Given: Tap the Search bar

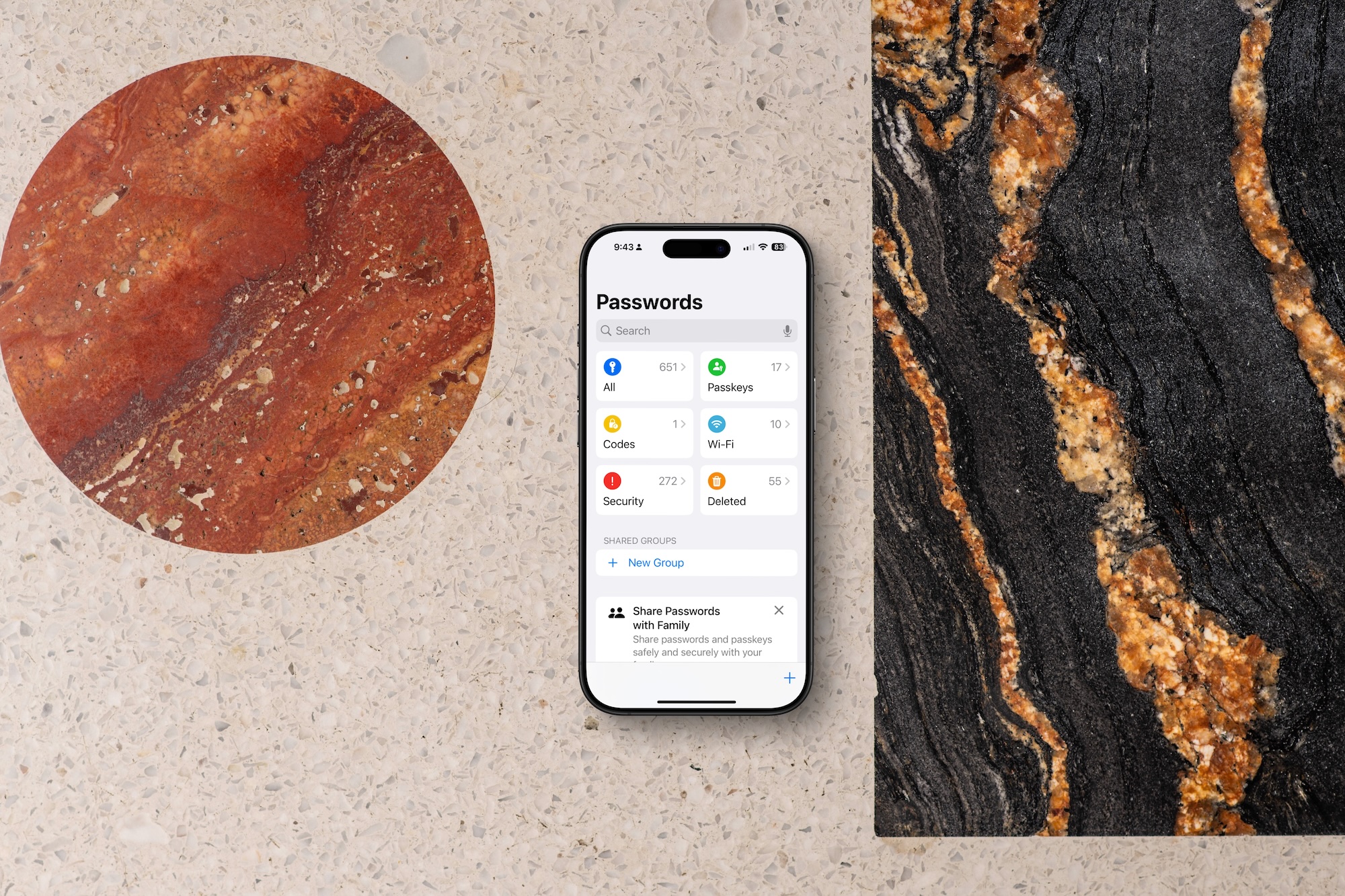Looking at the screenshot, I should (x=693, y=330).
